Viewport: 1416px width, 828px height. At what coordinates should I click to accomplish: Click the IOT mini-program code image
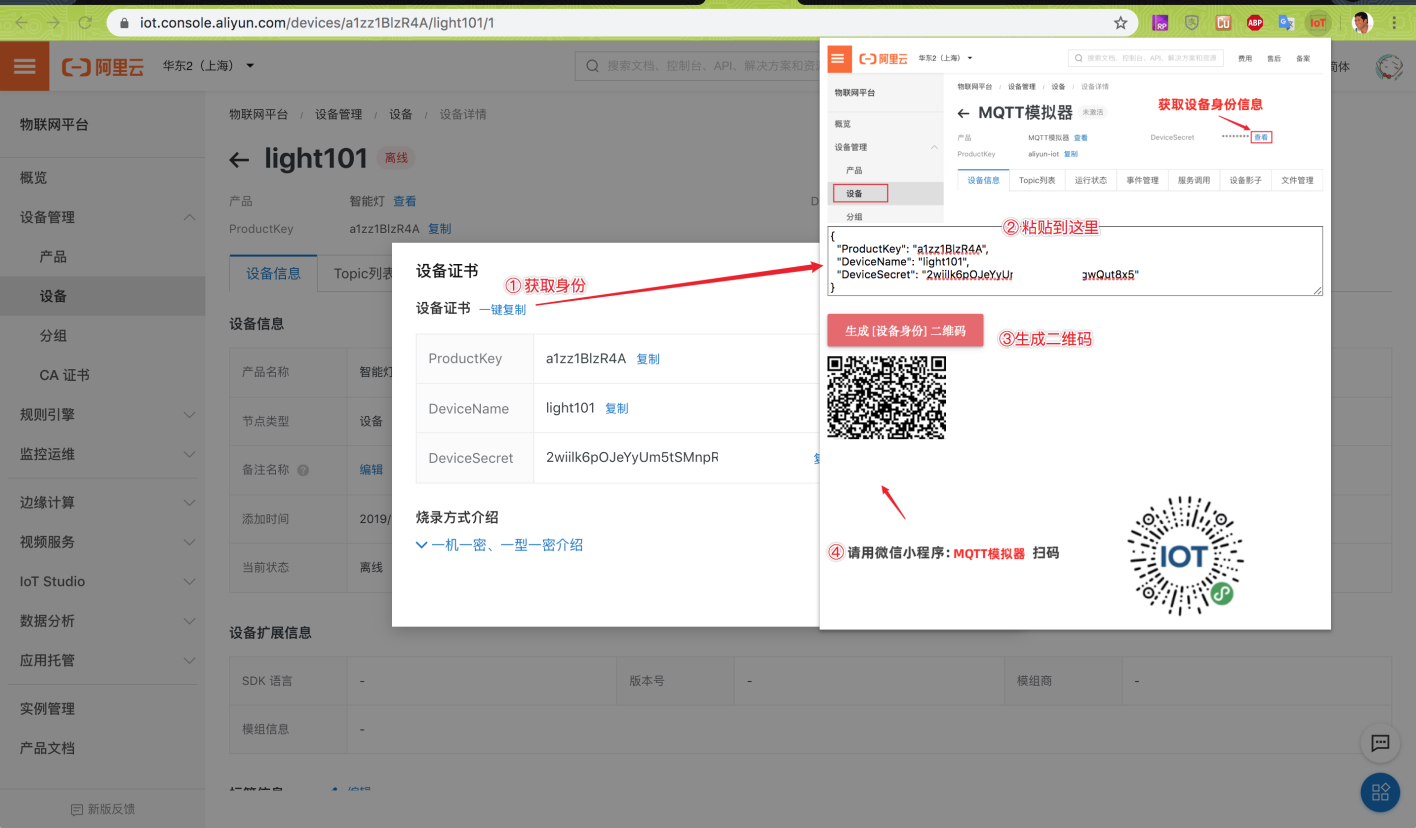[x=1186, y=556]
